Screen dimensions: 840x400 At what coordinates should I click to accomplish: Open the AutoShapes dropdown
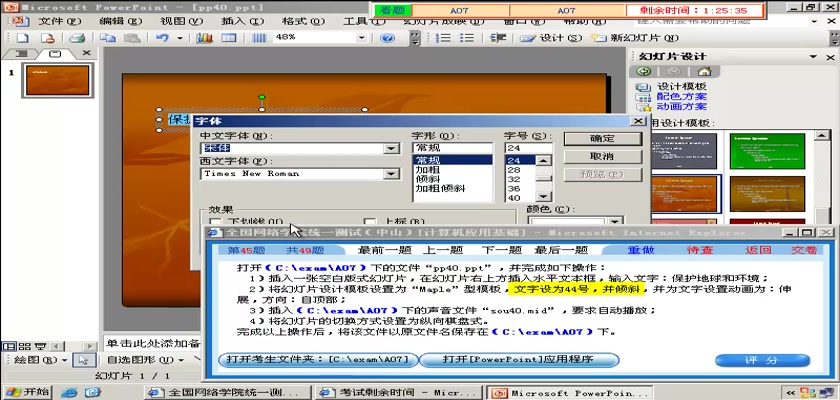145,360
